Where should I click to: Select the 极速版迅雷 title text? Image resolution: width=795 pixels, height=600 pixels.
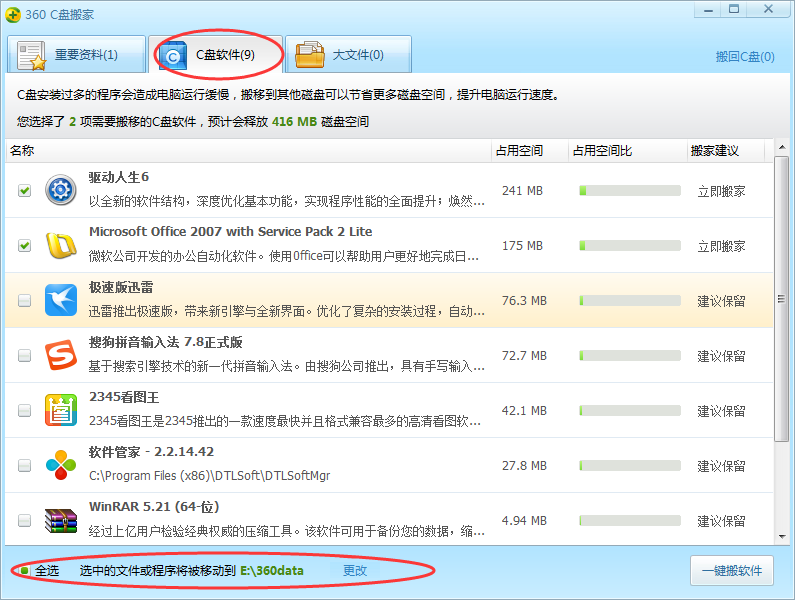pyautogui.click(x=121, y=287)
